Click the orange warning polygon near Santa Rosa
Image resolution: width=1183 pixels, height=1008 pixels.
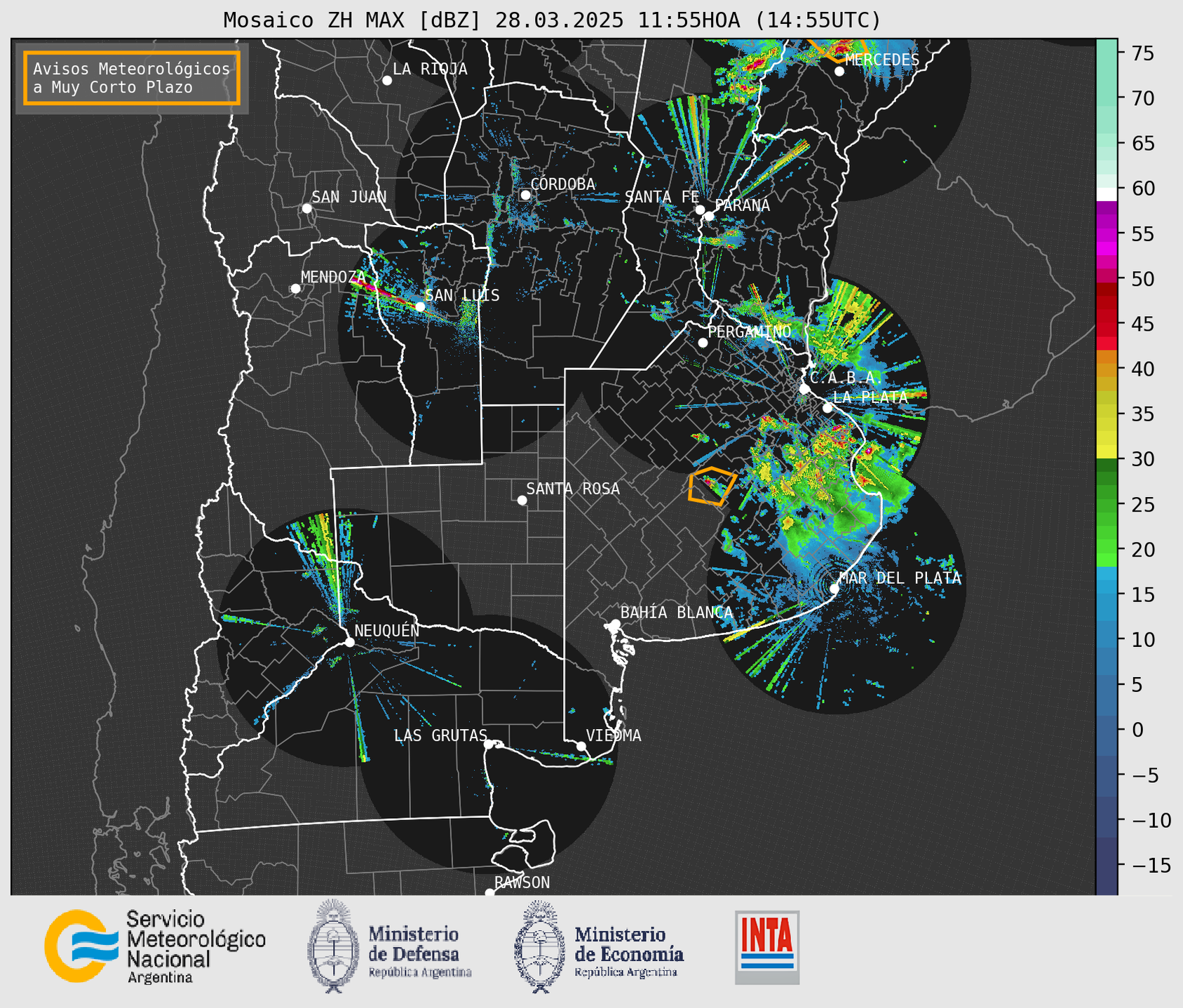[712, 486]
